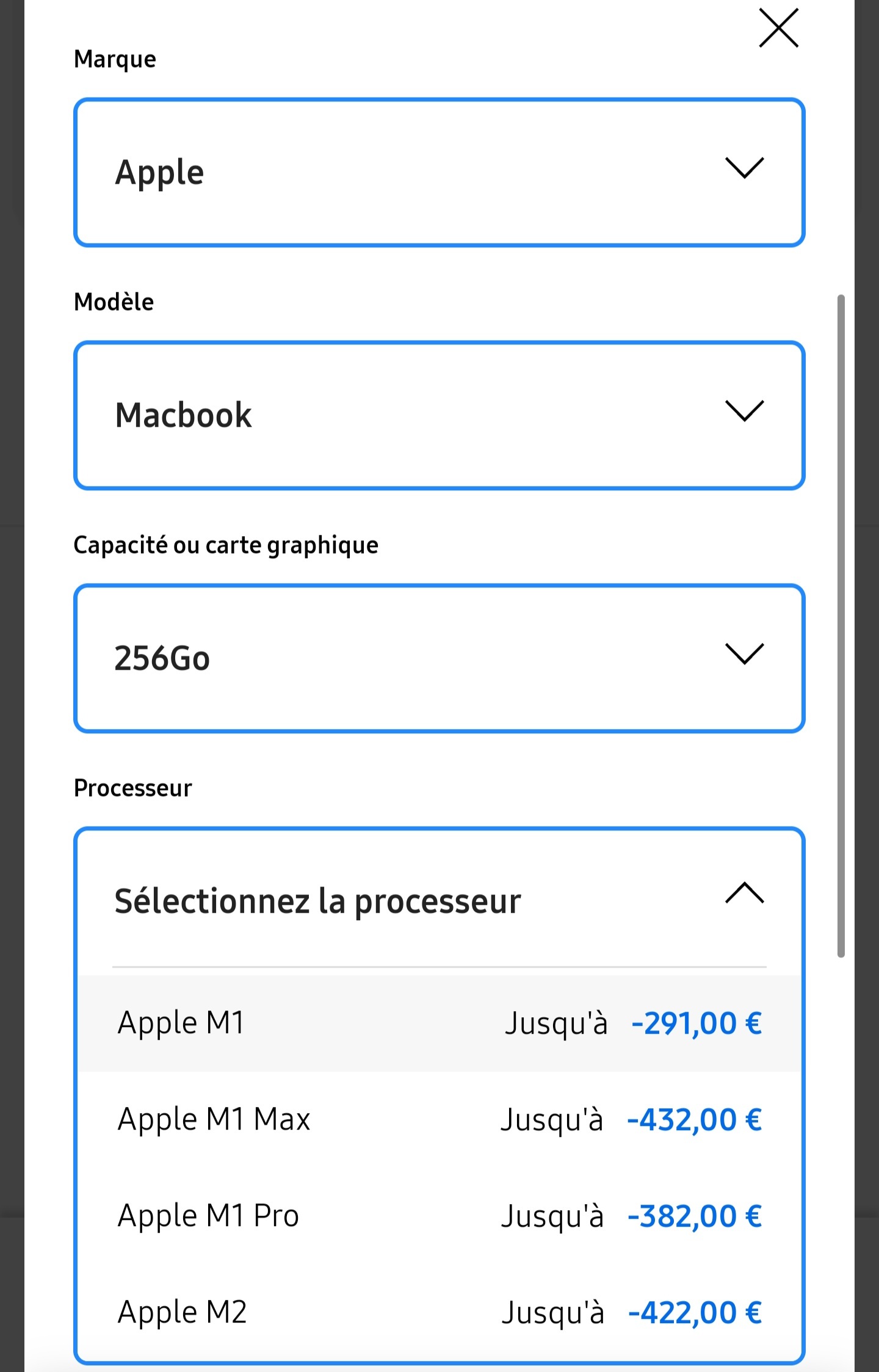Screen dimensions: 879x1372
Task: Collapse the processor list with the up chevron
Action: point(744,893)
